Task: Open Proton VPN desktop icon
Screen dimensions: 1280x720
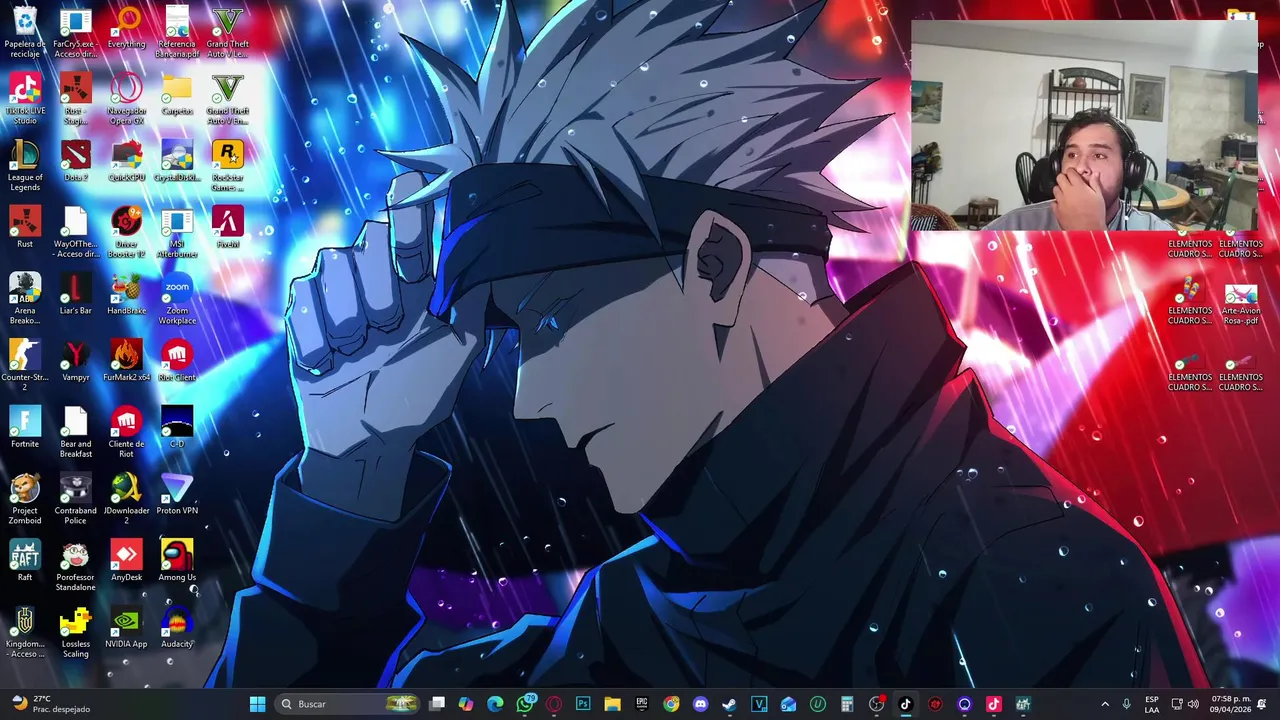Action: (x=177, y=495)
